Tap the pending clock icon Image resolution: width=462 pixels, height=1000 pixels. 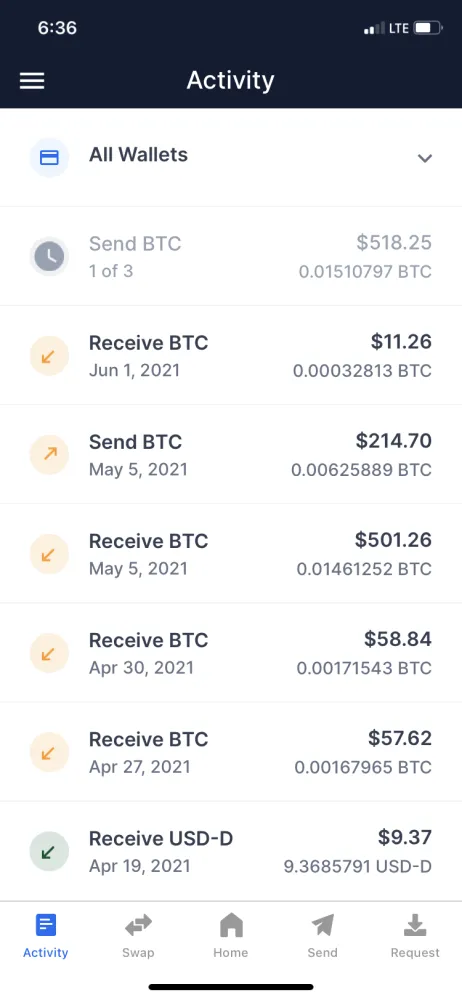[x=49, y=256]
